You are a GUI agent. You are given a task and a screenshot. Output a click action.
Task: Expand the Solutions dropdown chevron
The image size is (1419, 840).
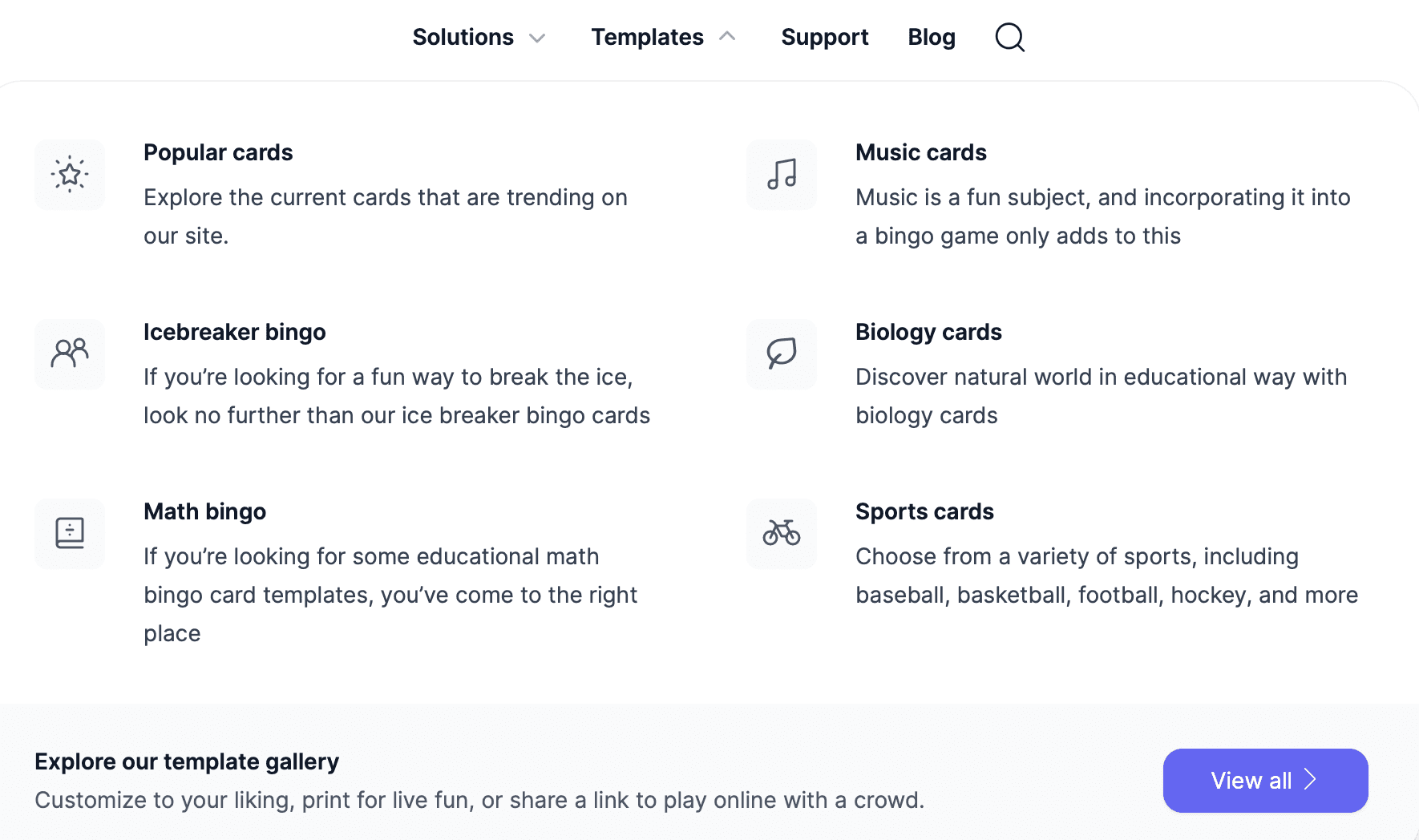click(537, 38)
